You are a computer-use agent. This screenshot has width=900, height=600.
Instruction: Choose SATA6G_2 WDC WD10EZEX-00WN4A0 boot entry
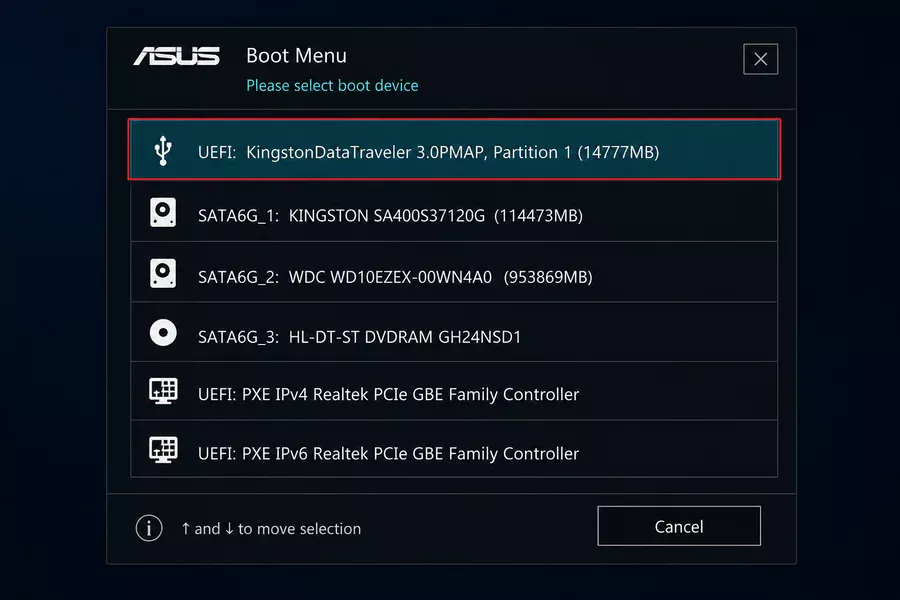tap(454, 272)
